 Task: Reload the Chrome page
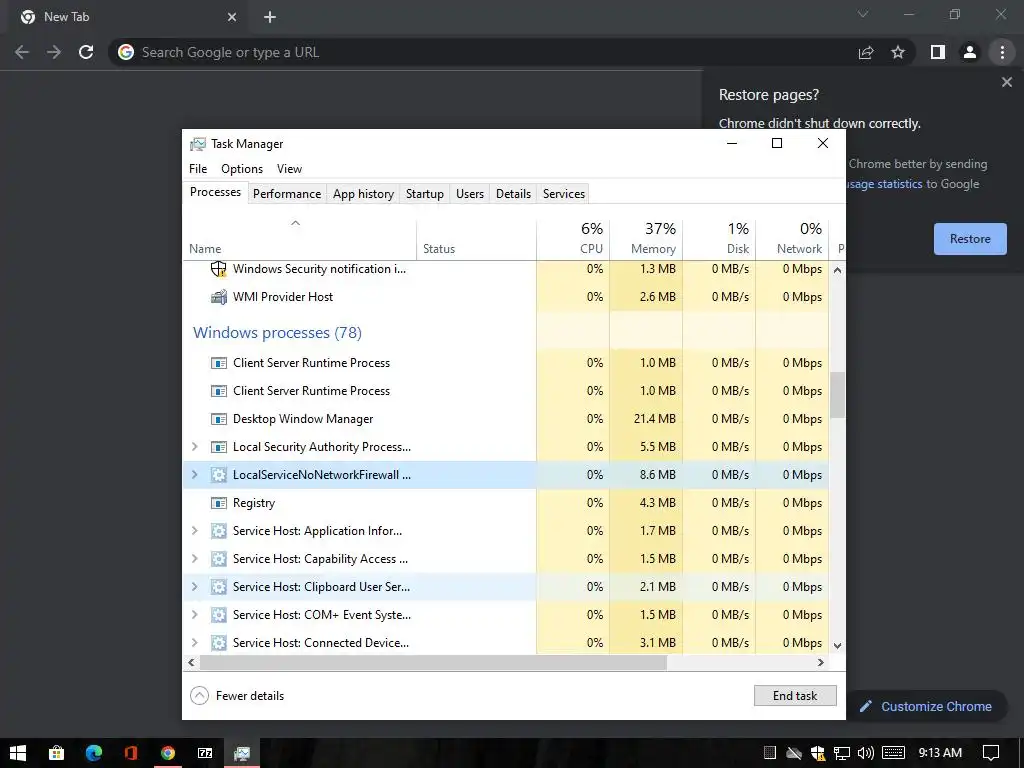click(x=86, y=52)
